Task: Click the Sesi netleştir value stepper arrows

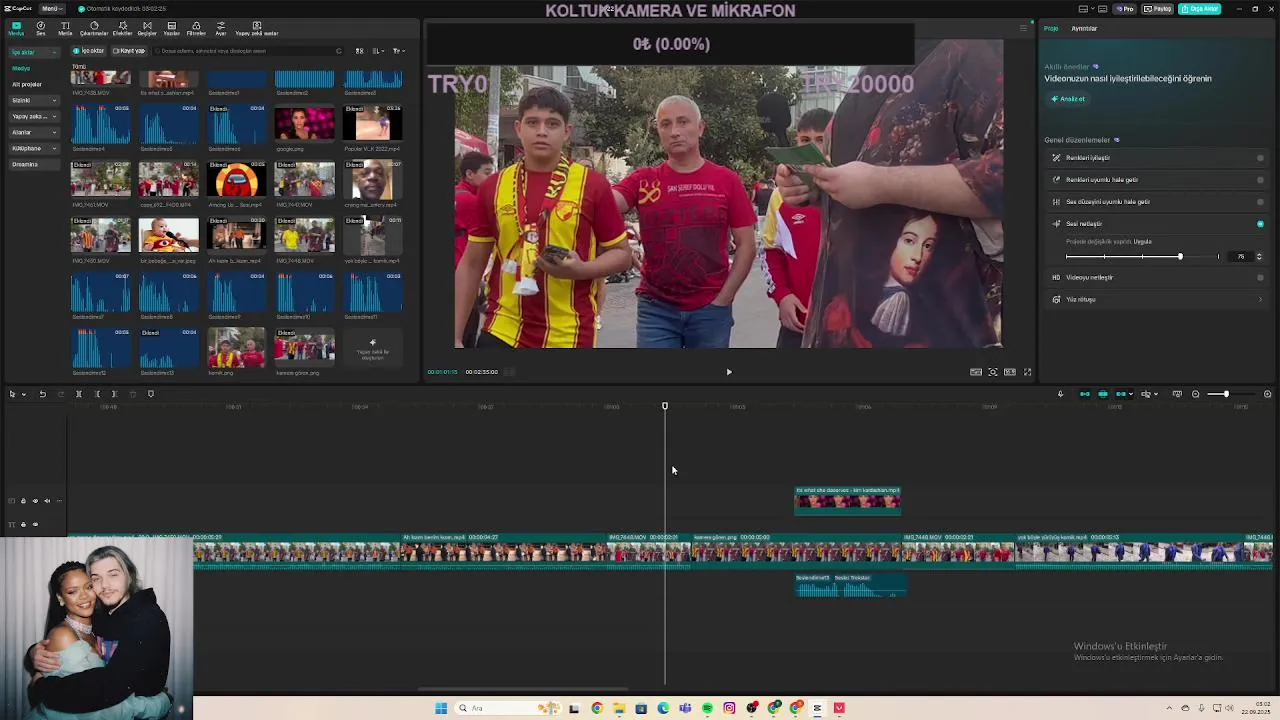Action: pos(1259,257)
